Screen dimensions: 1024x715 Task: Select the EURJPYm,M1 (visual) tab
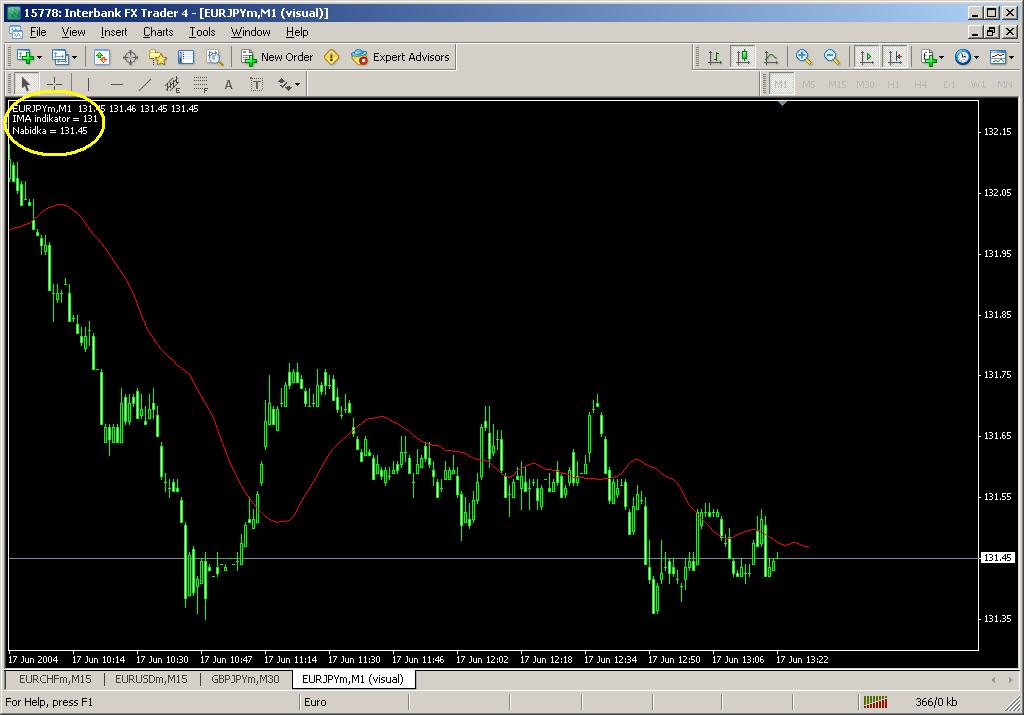[353, 679]
